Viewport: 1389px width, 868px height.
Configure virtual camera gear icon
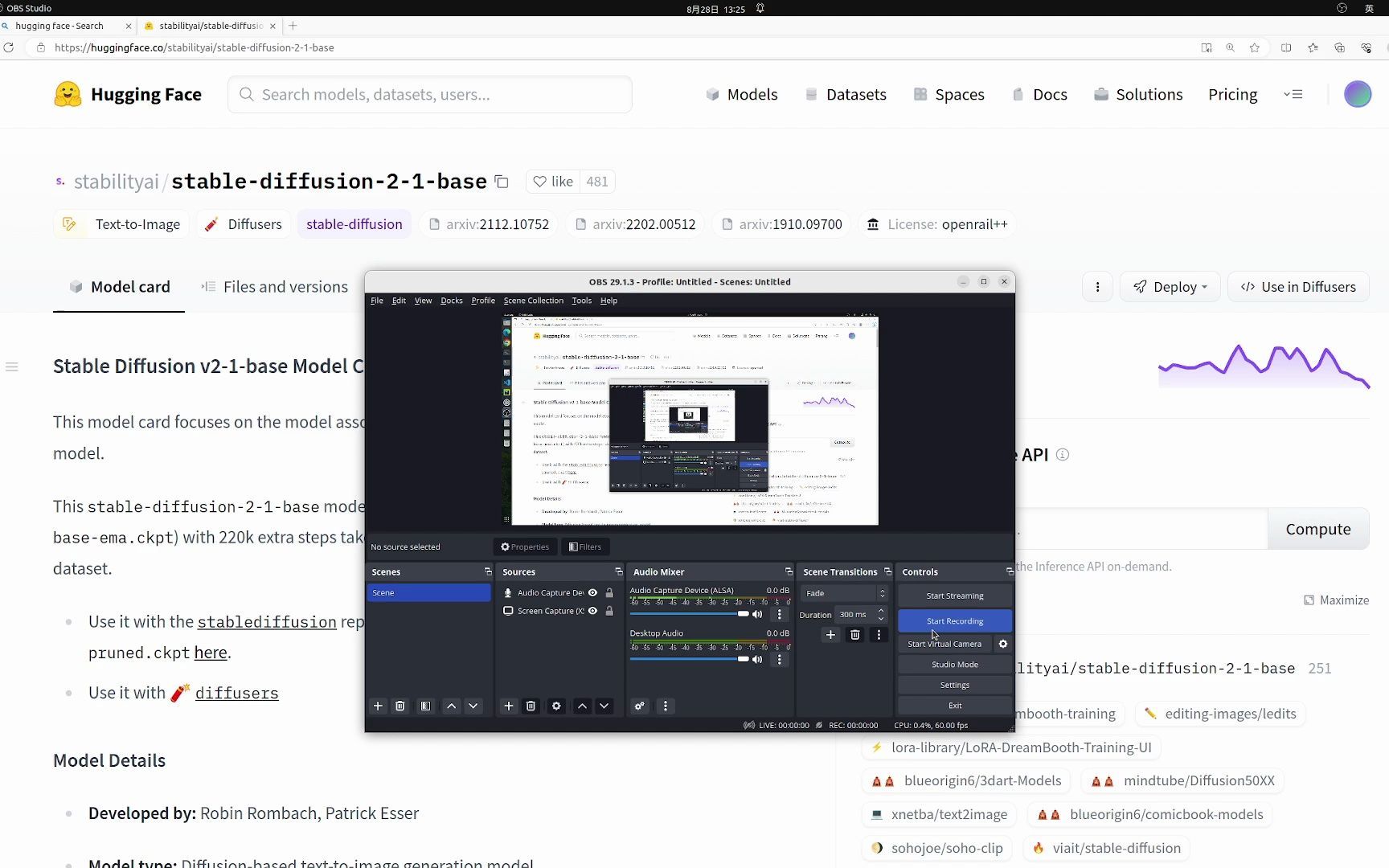(x=1003, y=644)
